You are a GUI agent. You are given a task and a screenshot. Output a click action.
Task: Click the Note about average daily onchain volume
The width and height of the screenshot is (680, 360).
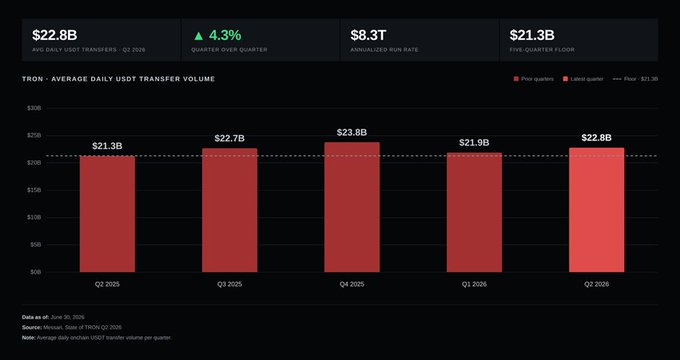pos(97,337)
